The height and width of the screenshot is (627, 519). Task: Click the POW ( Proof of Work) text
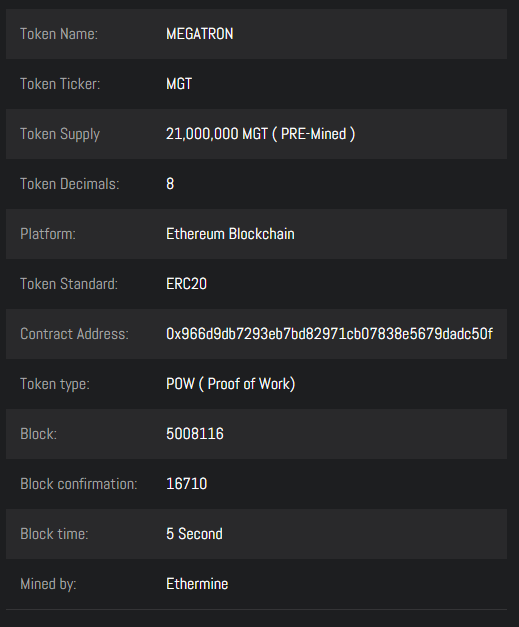pos(231,384)
